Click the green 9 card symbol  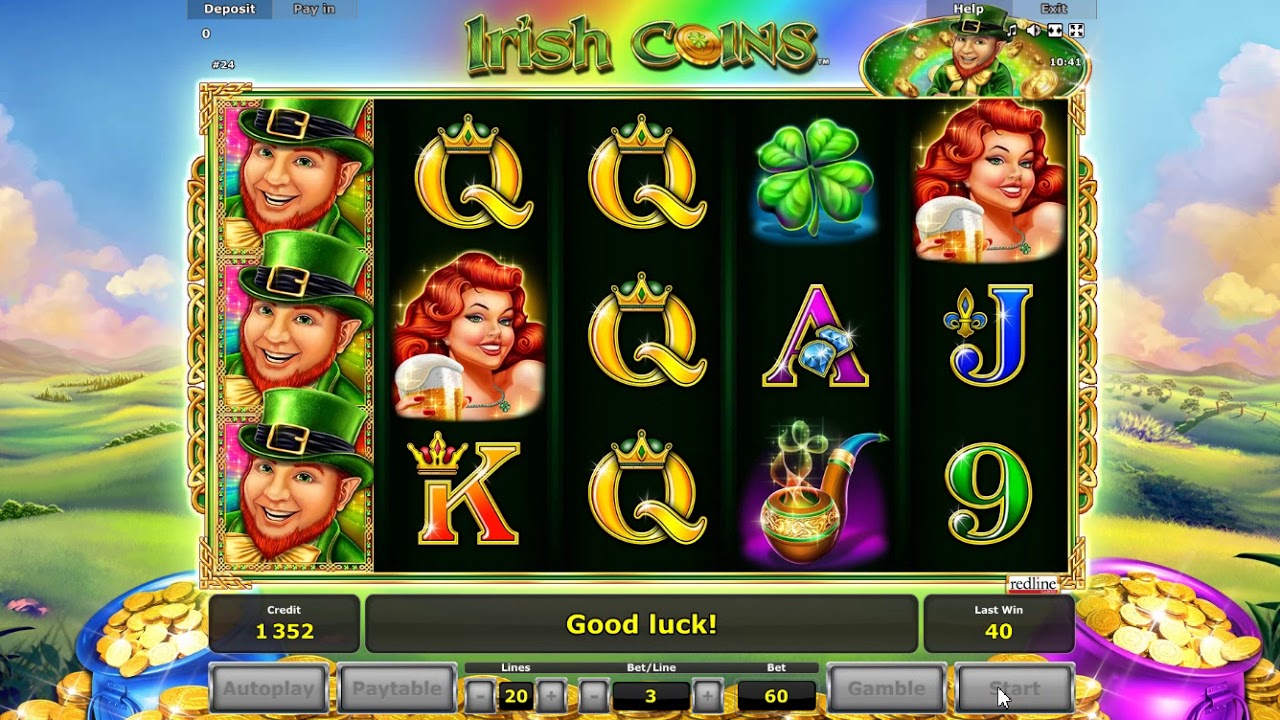coord(988,494)
